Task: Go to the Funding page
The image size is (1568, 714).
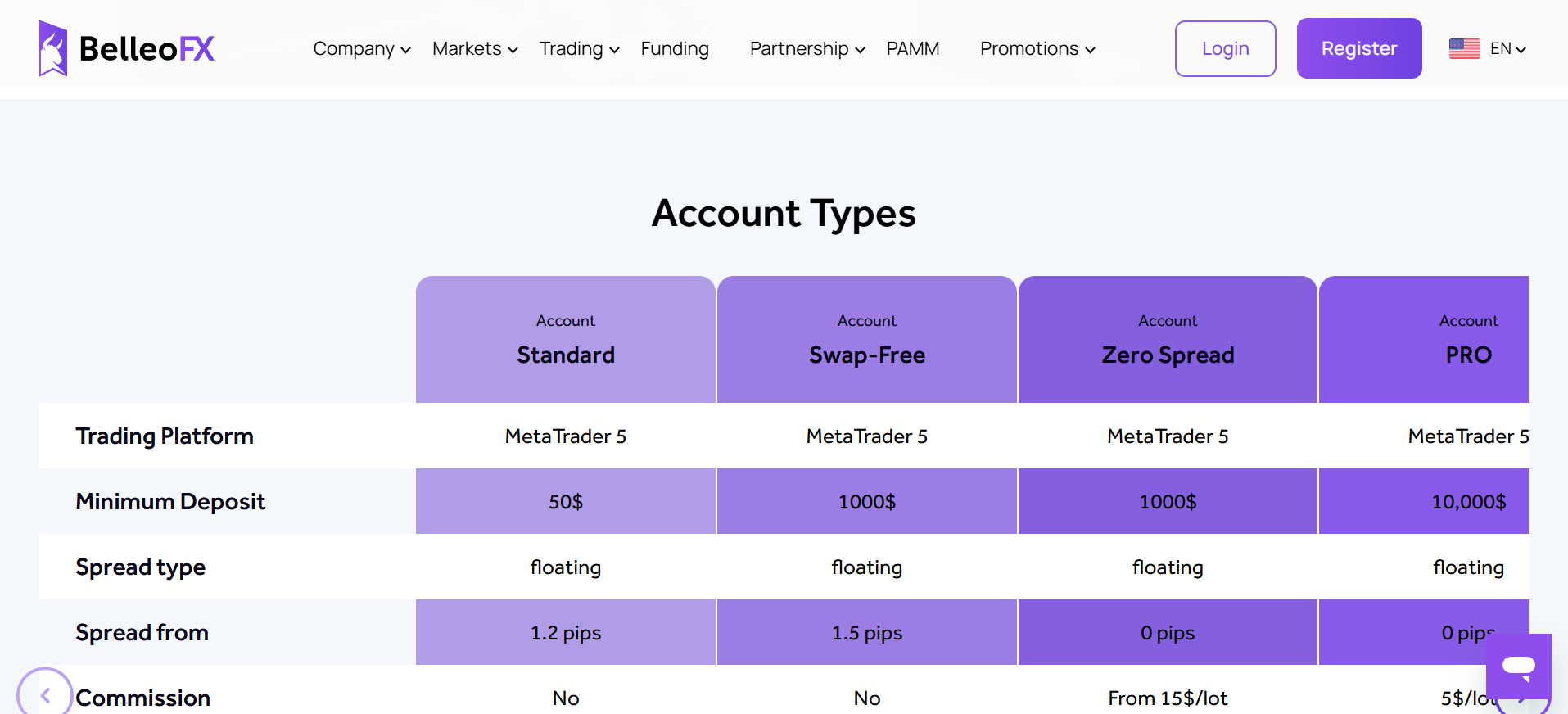Action: (674, 49)
